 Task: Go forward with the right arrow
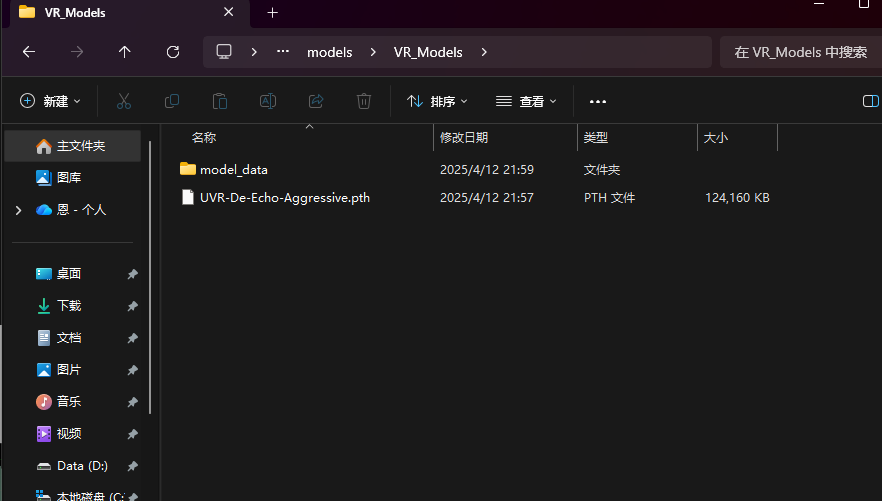coord(77,52)
